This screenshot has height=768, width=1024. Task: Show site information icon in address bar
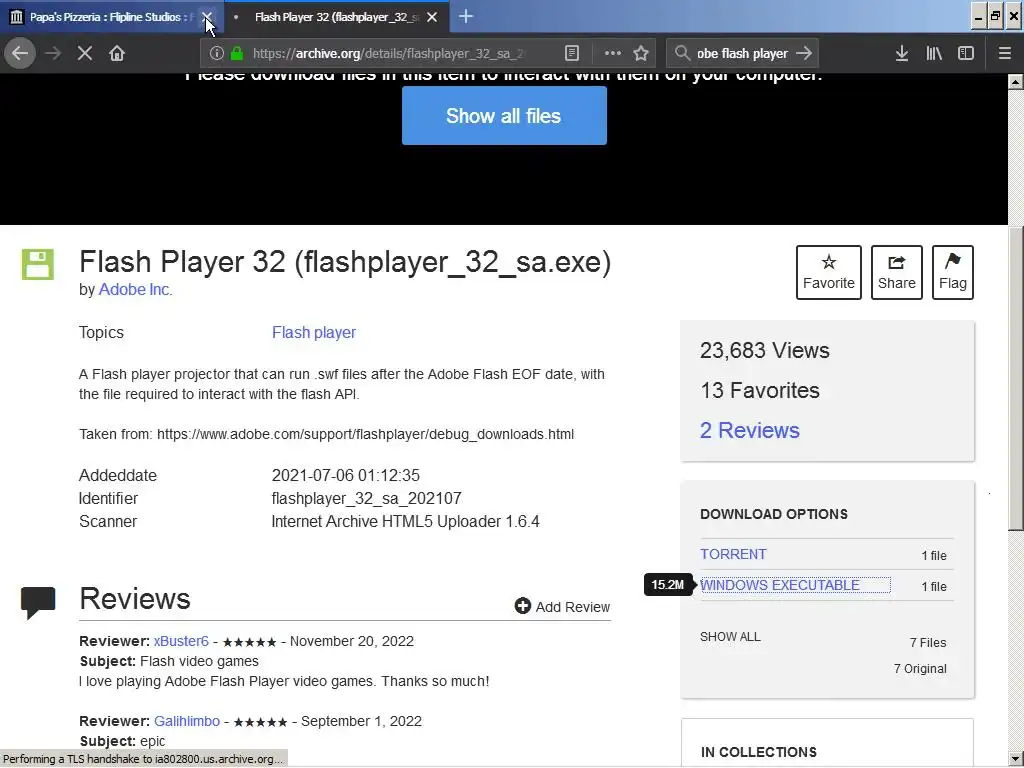[x=217, y=54]
